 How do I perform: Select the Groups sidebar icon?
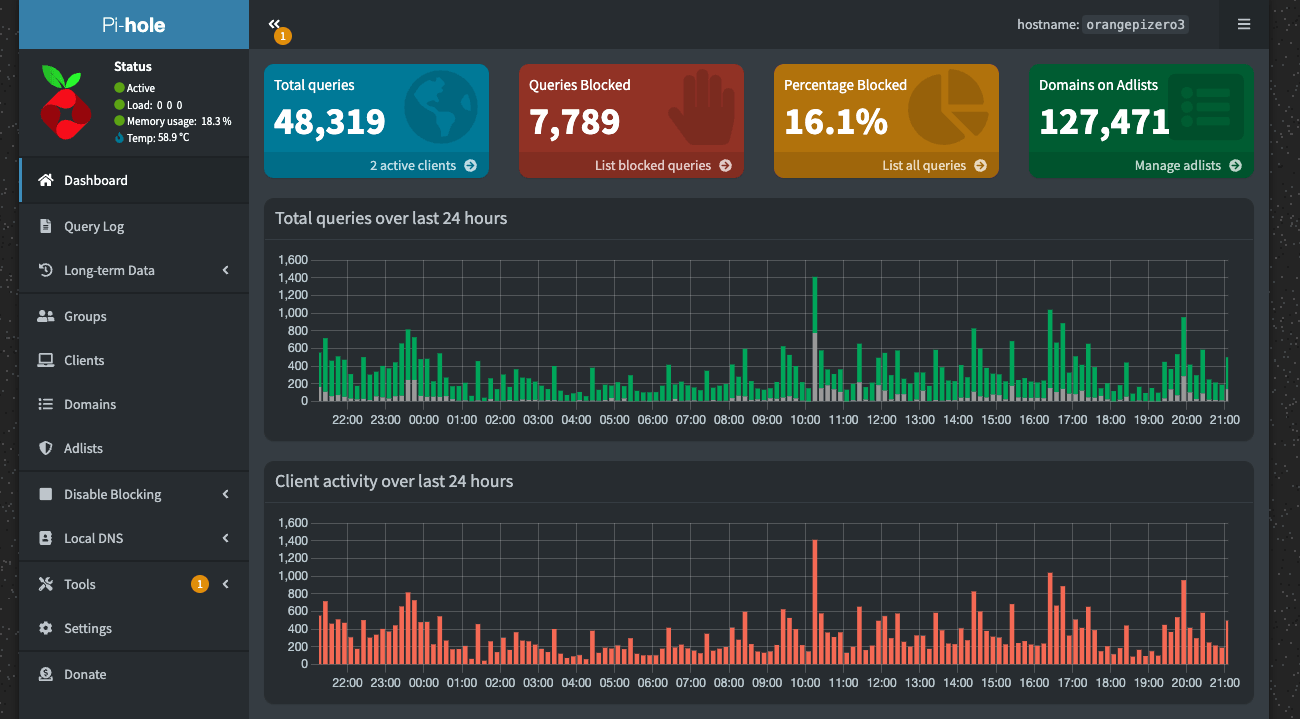(x=46, y=316)
